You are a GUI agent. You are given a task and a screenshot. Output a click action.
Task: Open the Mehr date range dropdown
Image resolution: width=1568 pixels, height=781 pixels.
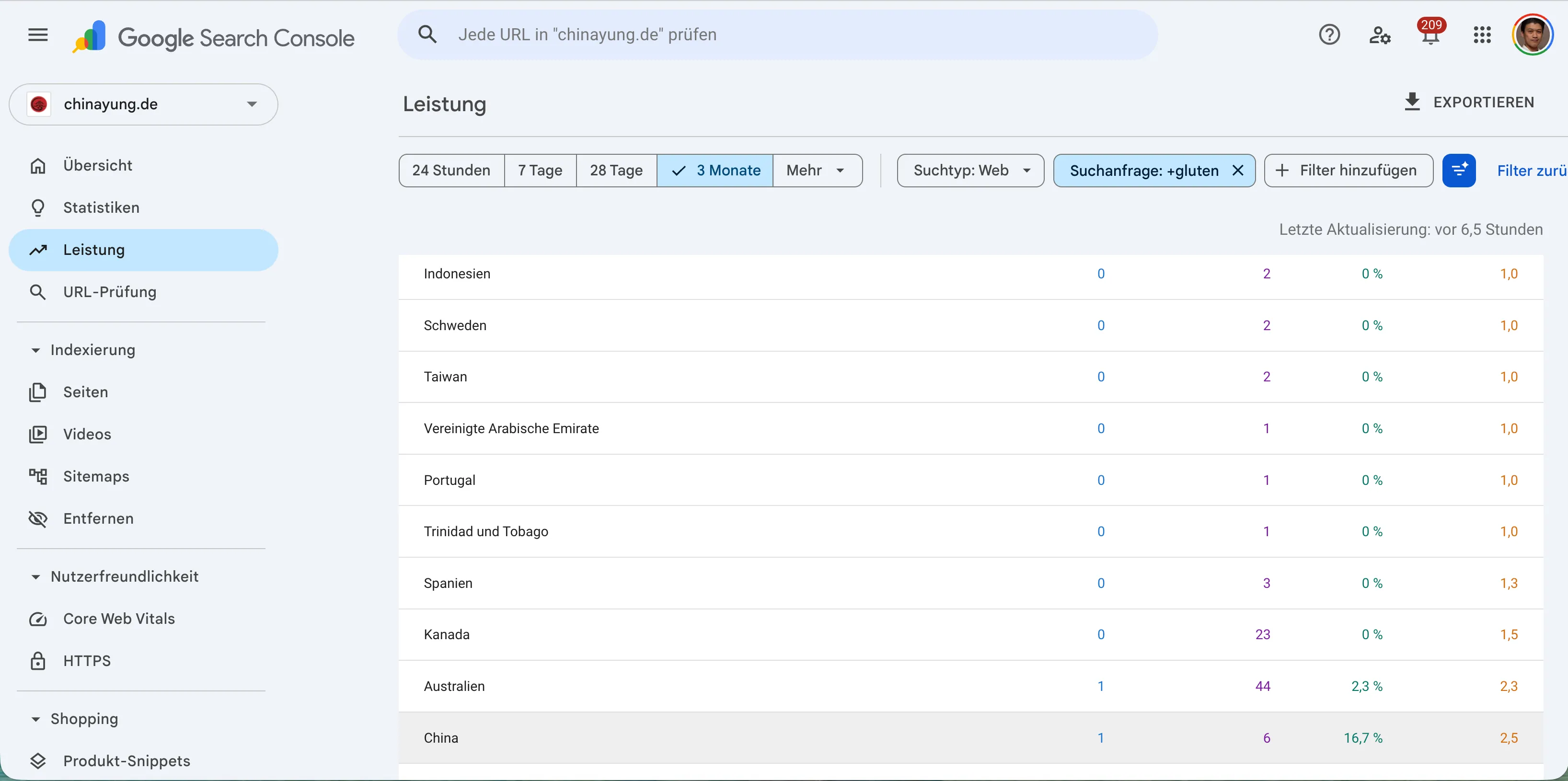click(817, 171)
